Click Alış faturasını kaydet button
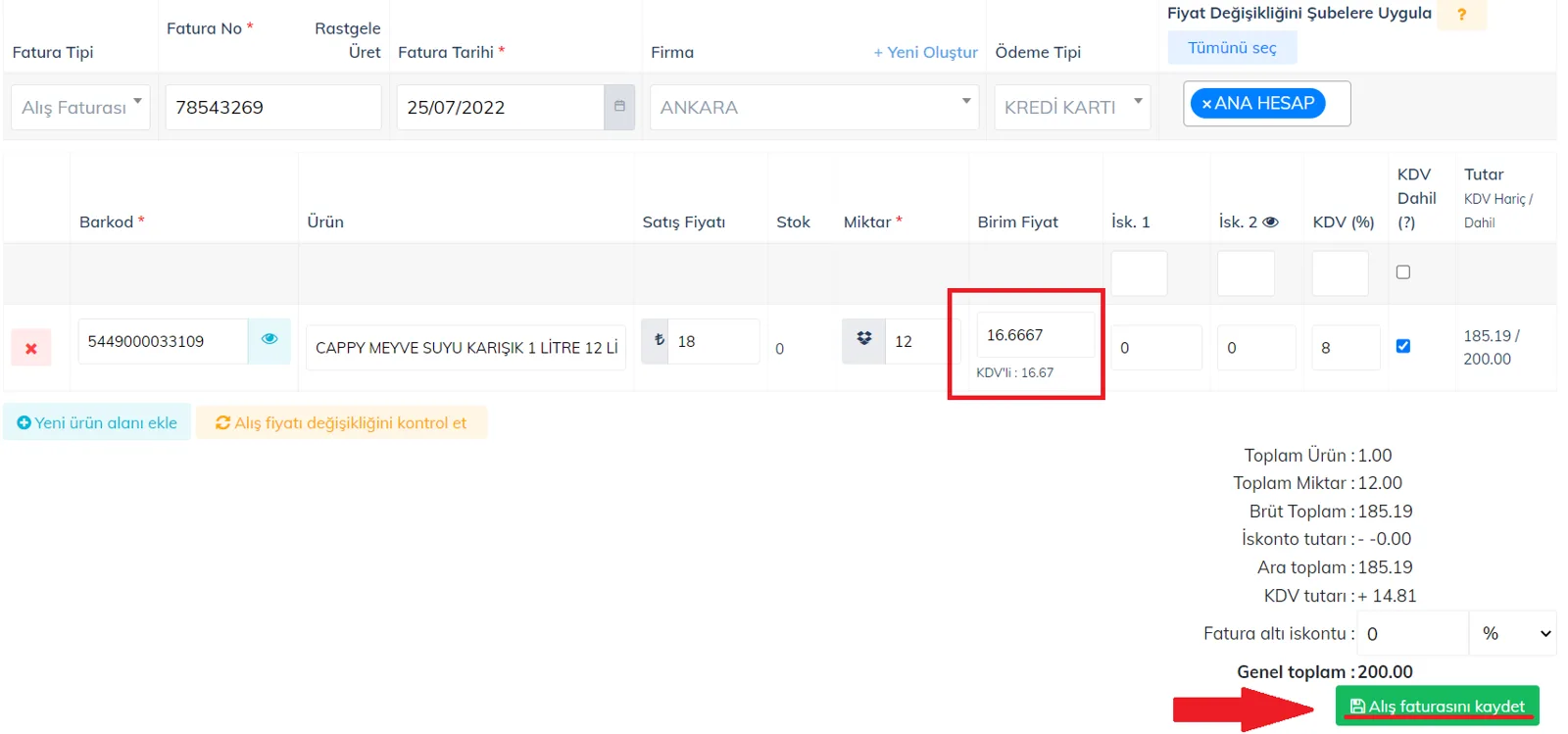1568x734 pixels. [1438, 706]
